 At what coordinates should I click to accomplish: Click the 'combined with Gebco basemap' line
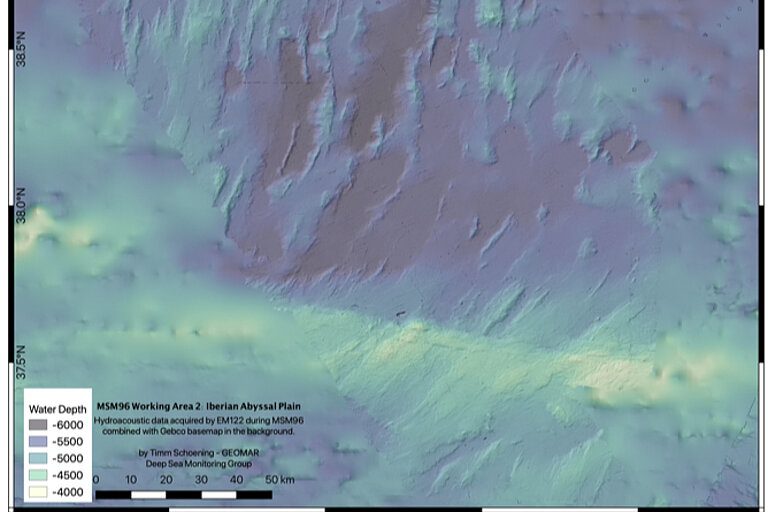point(198,431)
